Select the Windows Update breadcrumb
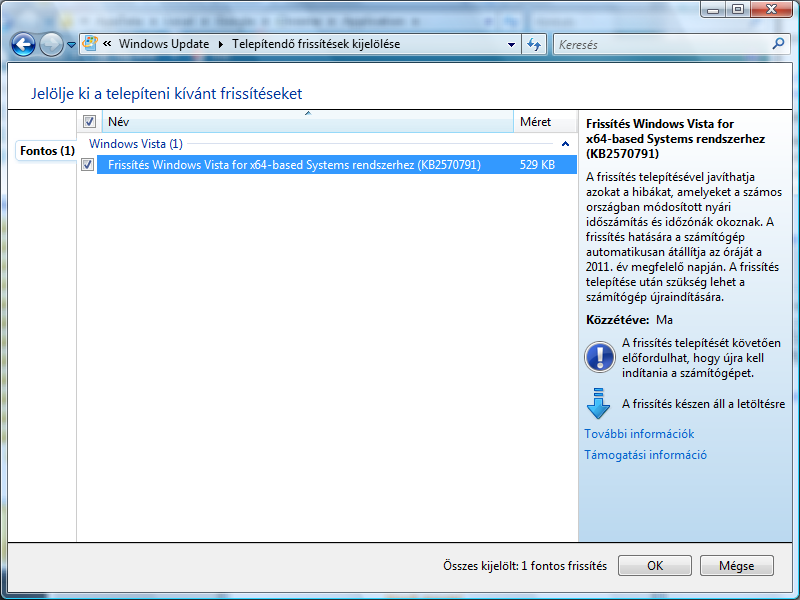800x600 pixels. point(164,44)
